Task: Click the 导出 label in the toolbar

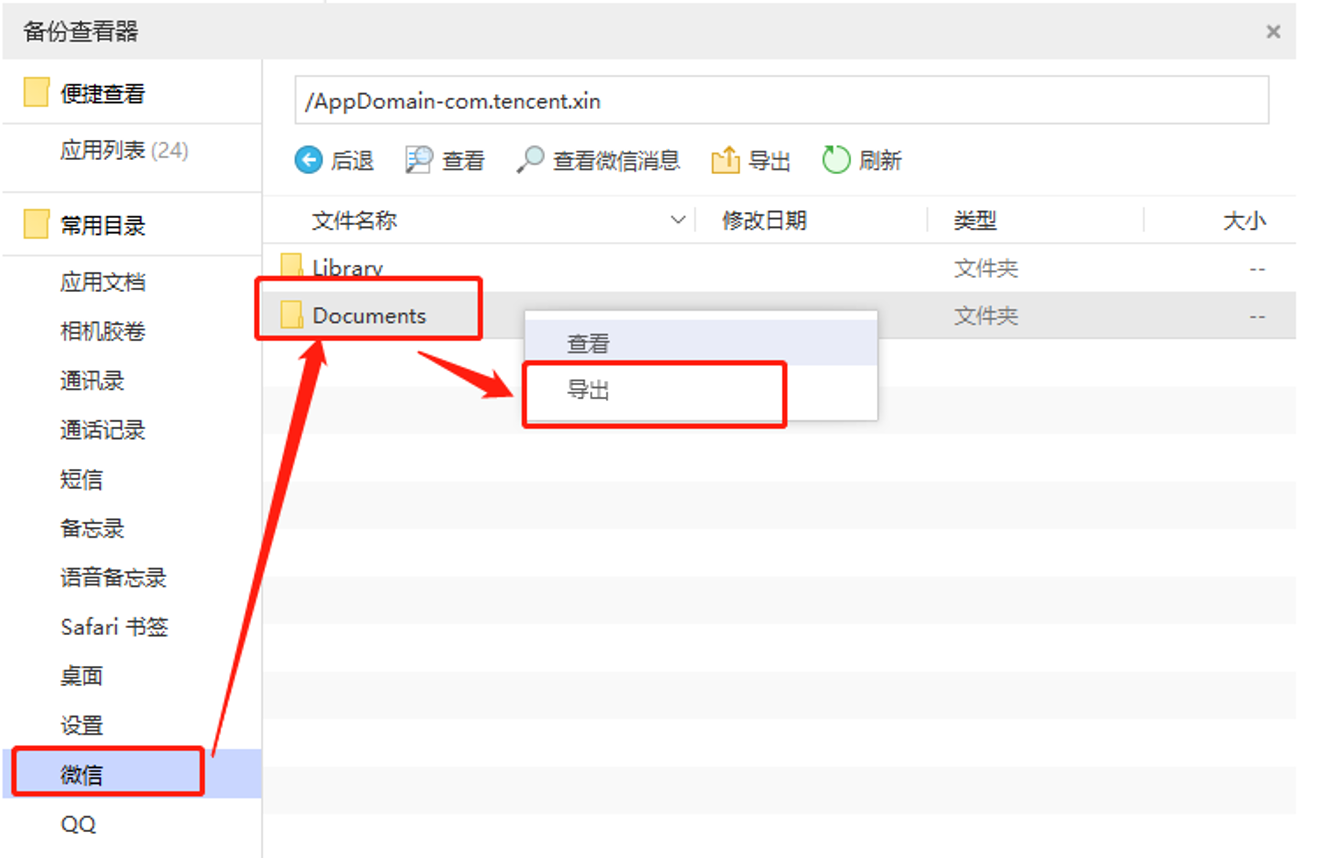Action: [x=769, y=161]
